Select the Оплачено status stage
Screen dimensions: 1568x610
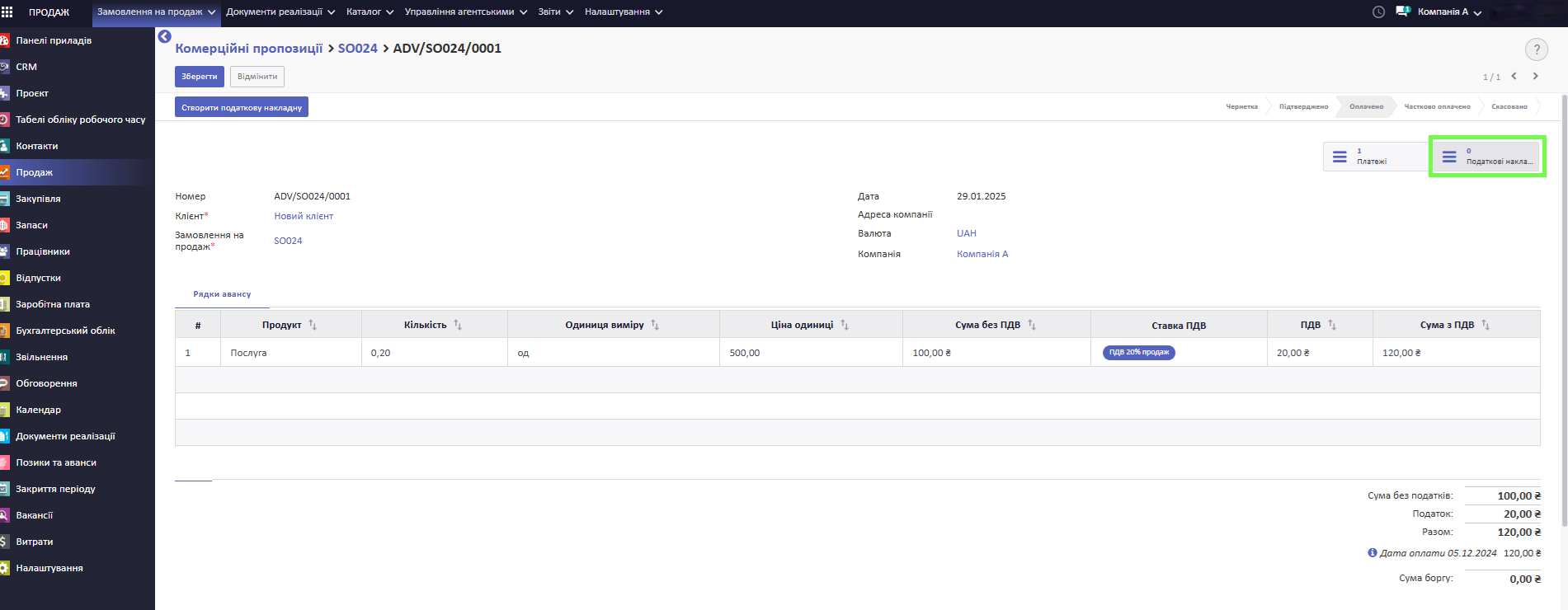tap(1366, 106)
